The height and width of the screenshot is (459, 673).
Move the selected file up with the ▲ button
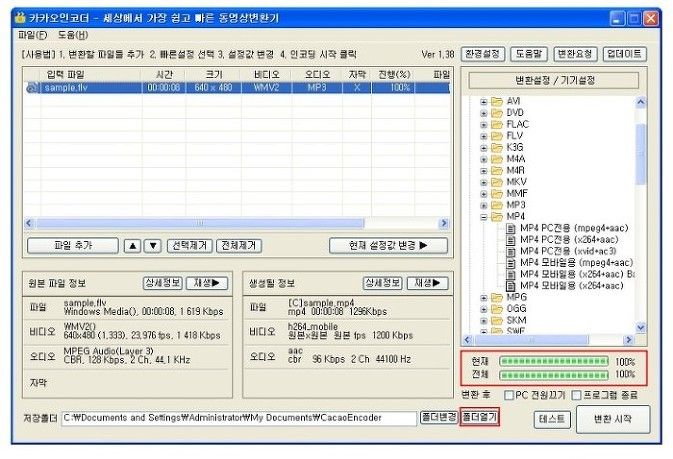tap(133, 246)
